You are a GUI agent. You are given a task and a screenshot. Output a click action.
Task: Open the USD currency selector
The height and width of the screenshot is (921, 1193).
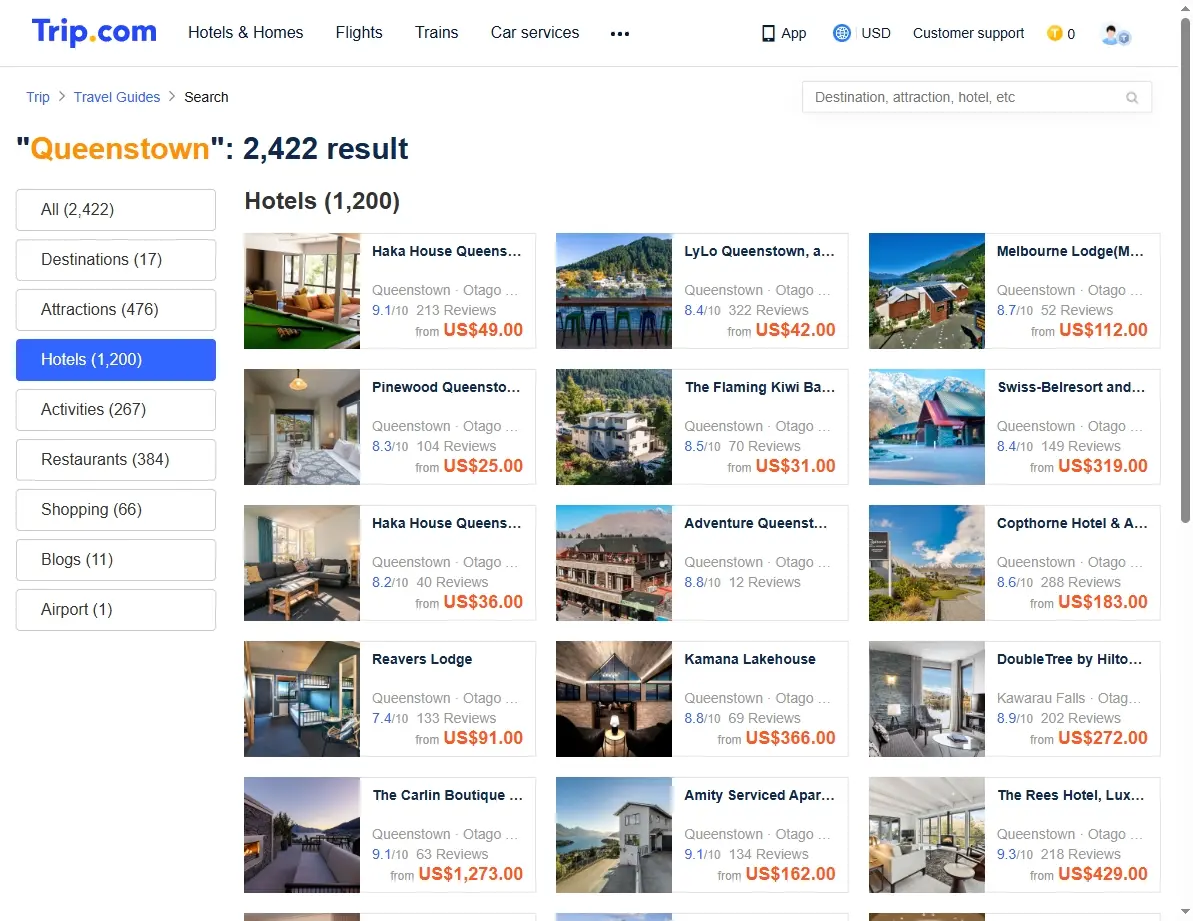click(x=876, y=33)
